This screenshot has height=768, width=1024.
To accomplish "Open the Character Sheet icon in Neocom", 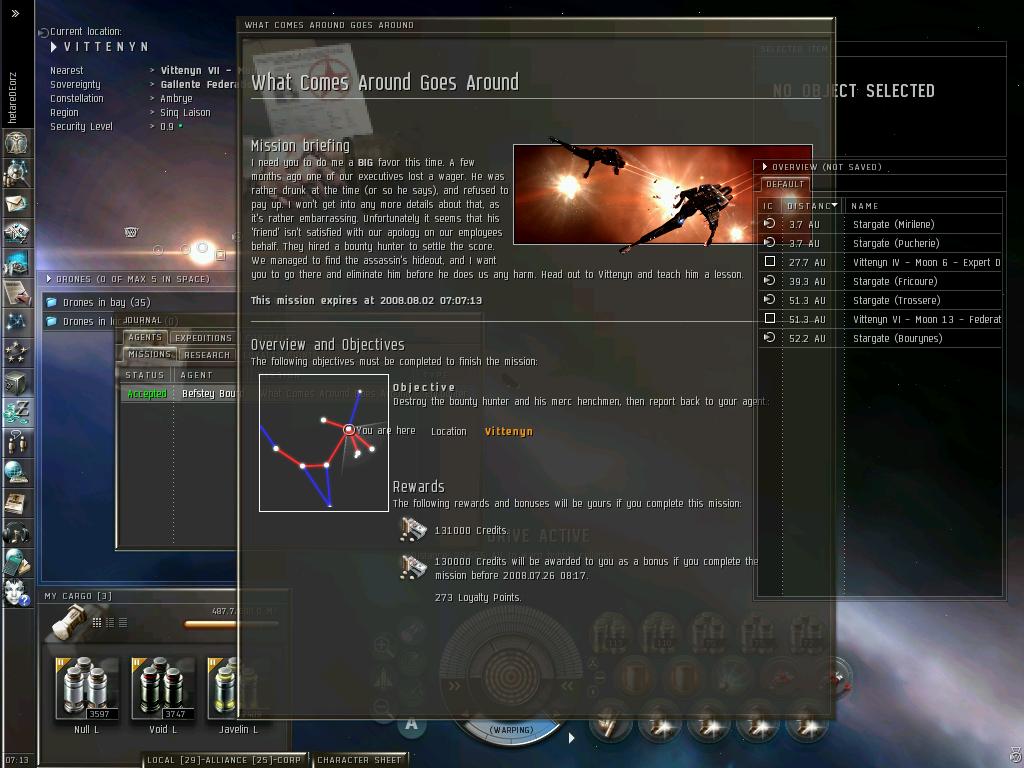I will [x=16, y=144].
